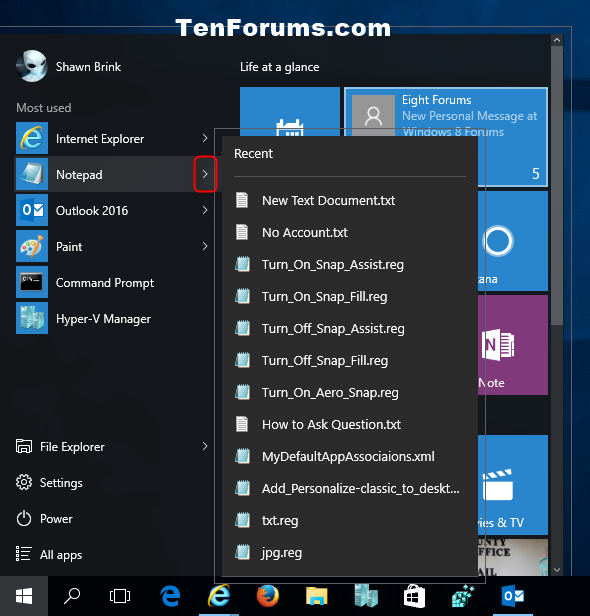This screenshot has height=616, width=590.
Task: Expand the Internet Explorer jump list chevron
Action: click(x=205, y=138)
